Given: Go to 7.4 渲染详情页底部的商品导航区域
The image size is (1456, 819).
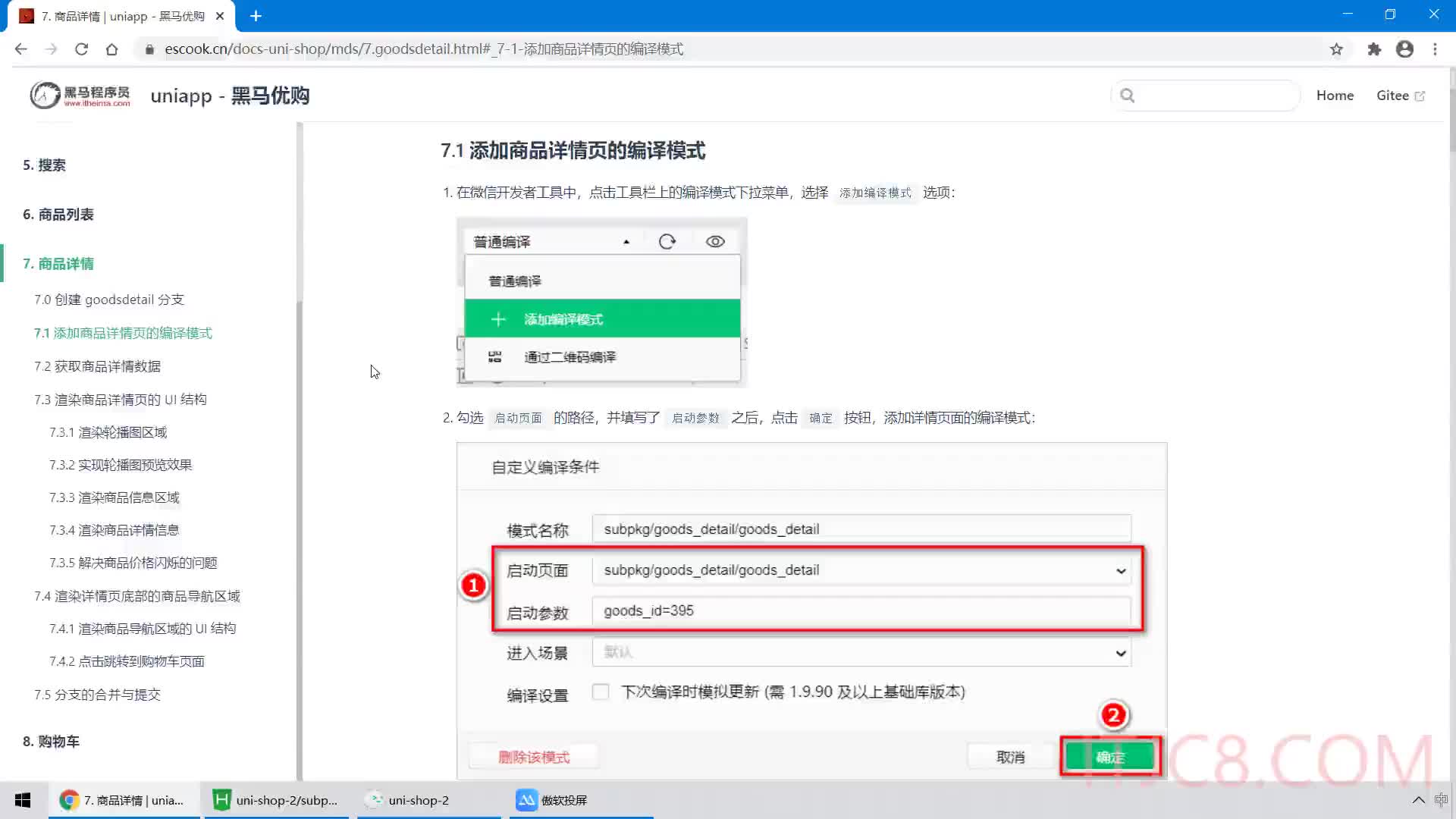Looking at the screenshot, I should (x=137, y=596).
